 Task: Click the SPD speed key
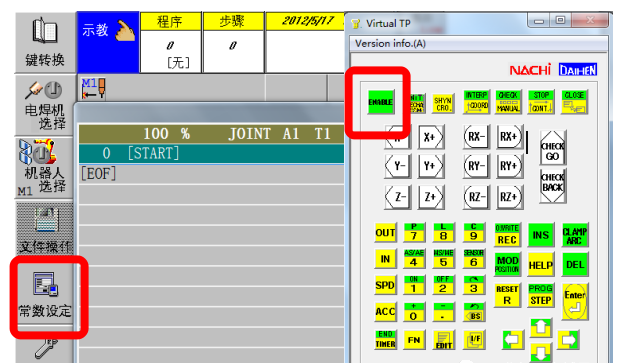click(385, 285)
